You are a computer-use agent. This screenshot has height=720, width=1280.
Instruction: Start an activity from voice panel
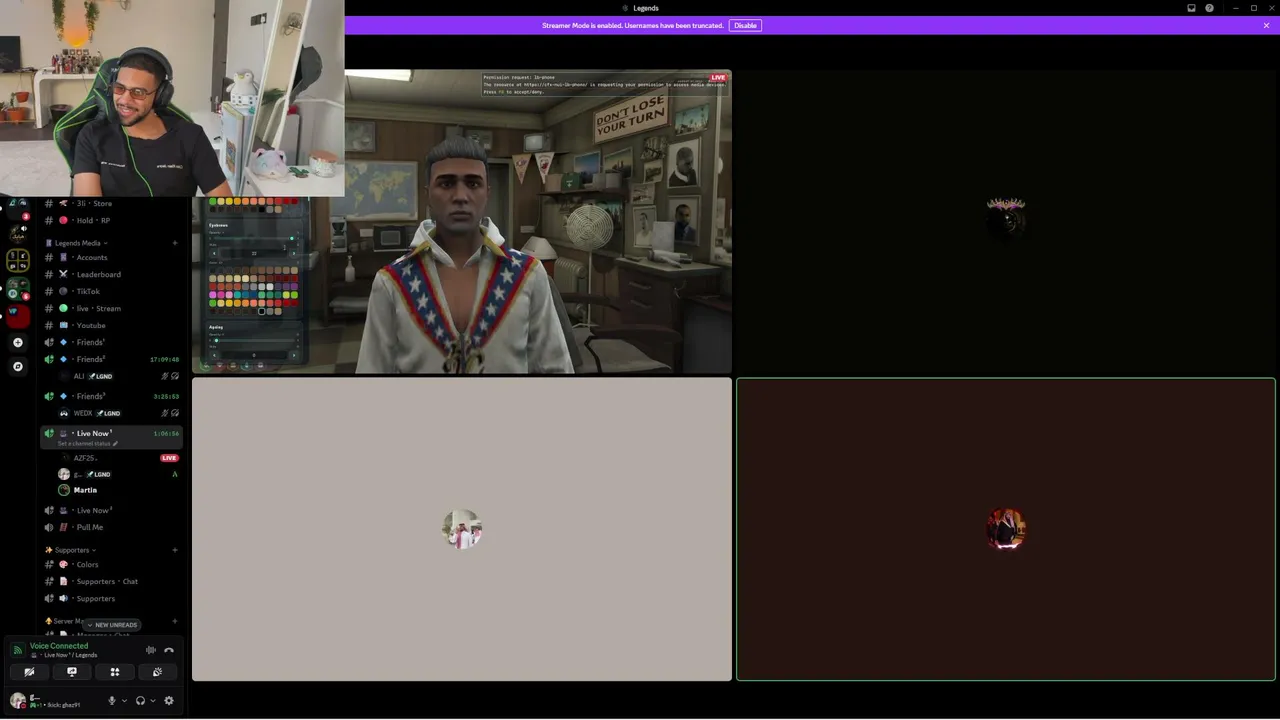(115, 672)
